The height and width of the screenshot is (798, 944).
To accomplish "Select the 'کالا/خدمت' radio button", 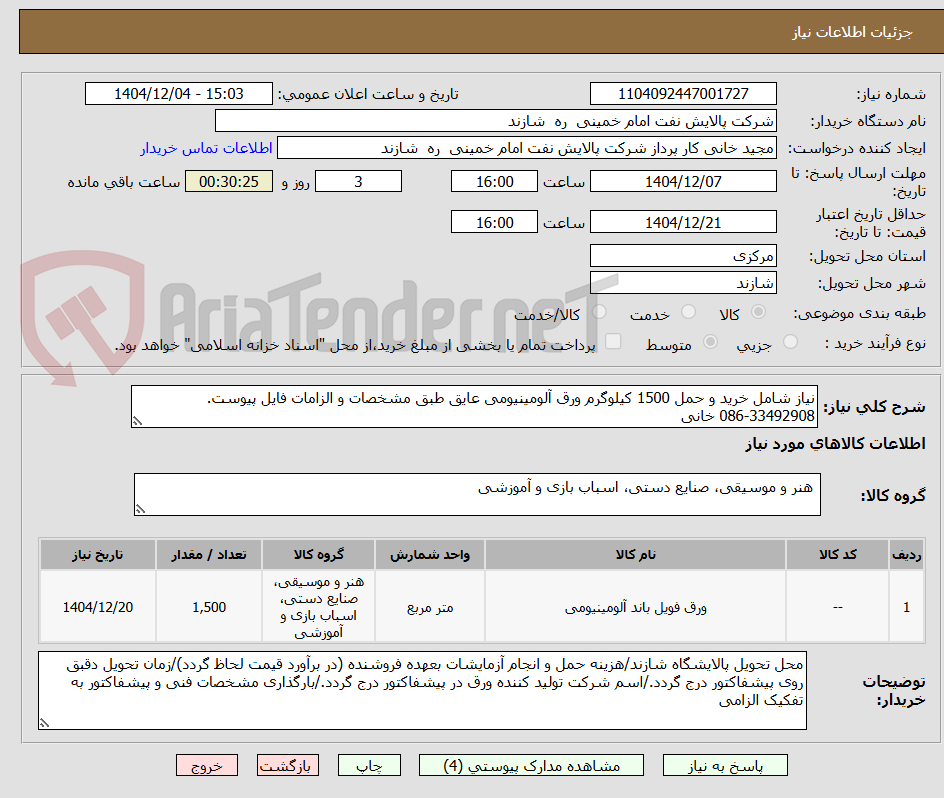I will tap(599, 312).
